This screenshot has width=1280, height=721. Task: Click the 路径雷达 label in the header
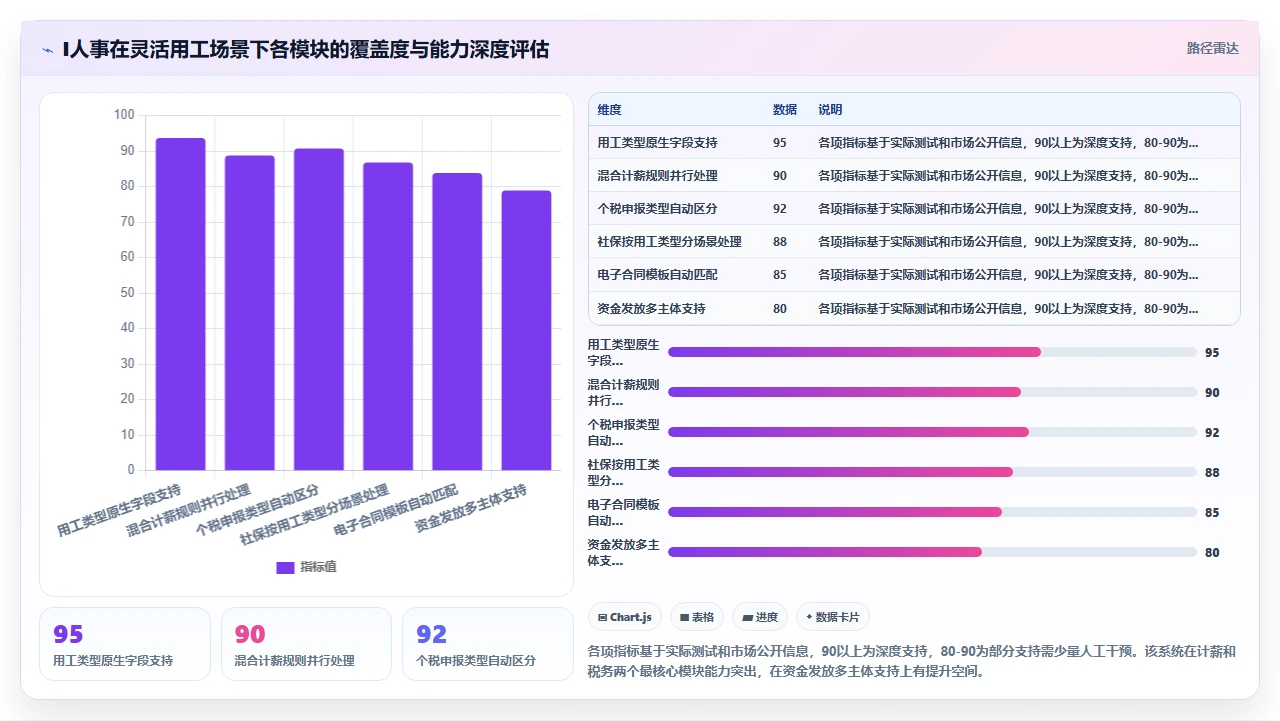coord(1212,48)
